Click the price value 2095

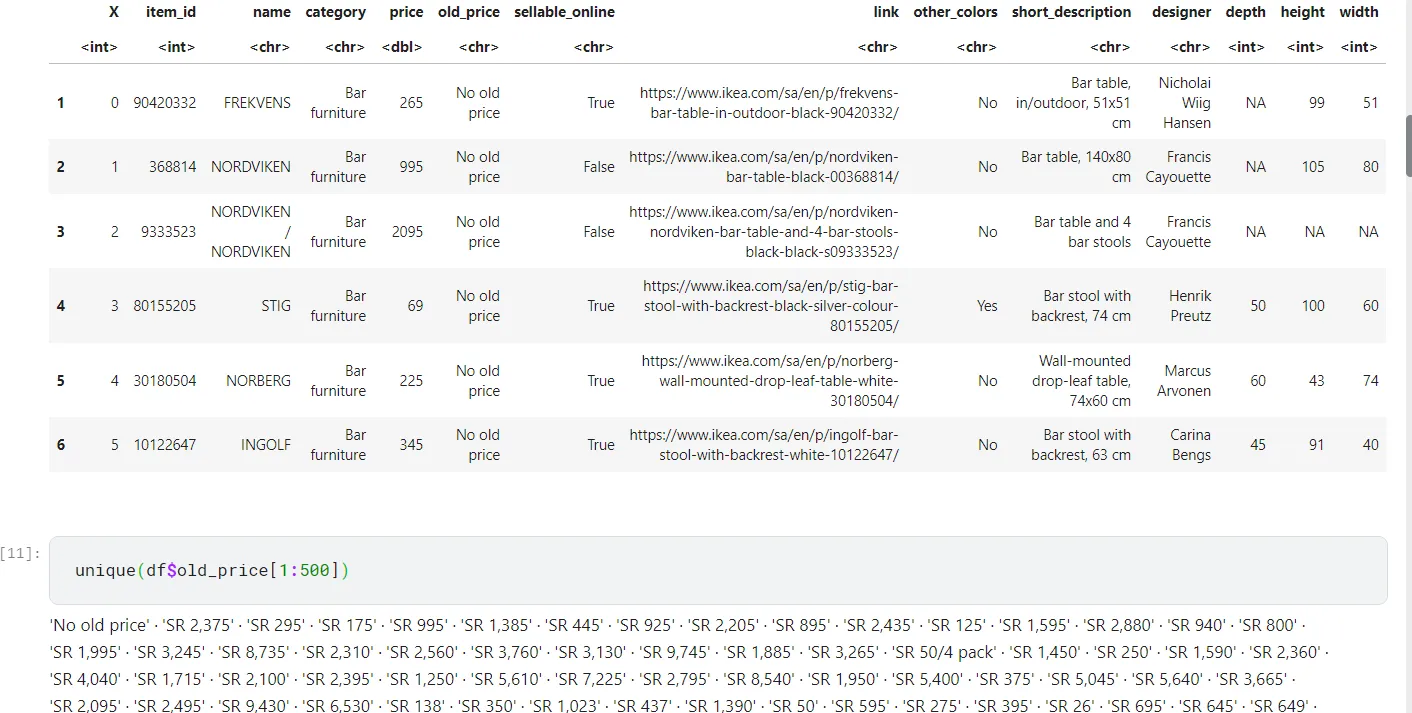pyautogui.click(x=407, y=232)
